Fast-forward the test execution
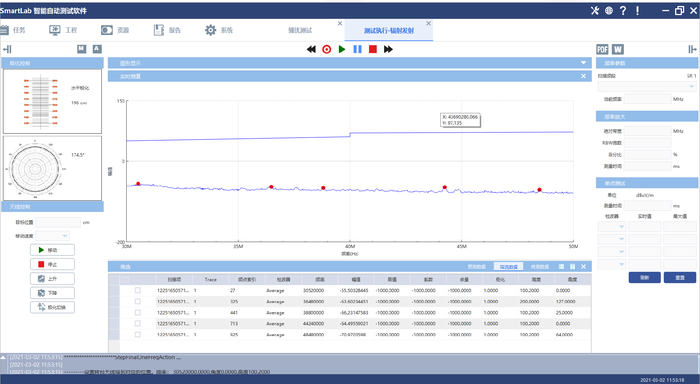Image resolution: width=700 pixels, height=384 pixels. pyautogui.click(x=388, y=49)
